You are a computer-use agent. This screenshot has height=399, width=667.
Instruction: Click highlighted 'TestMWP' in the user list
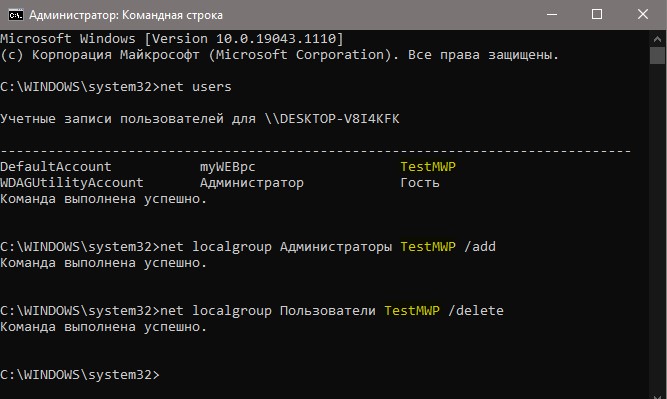coord(428,166)
